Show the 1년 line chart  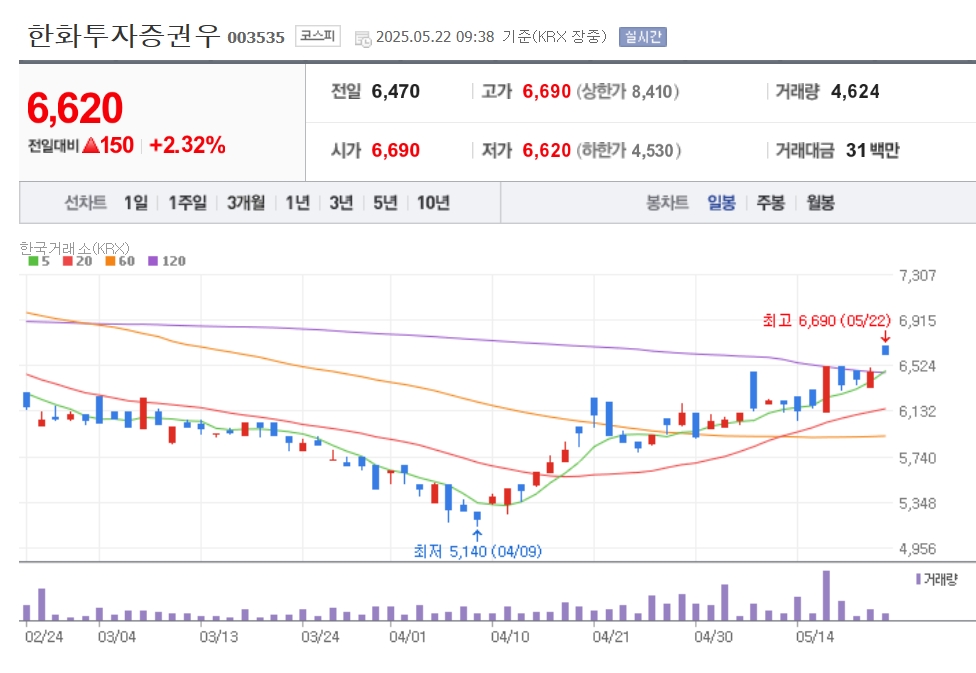(298, 202)
